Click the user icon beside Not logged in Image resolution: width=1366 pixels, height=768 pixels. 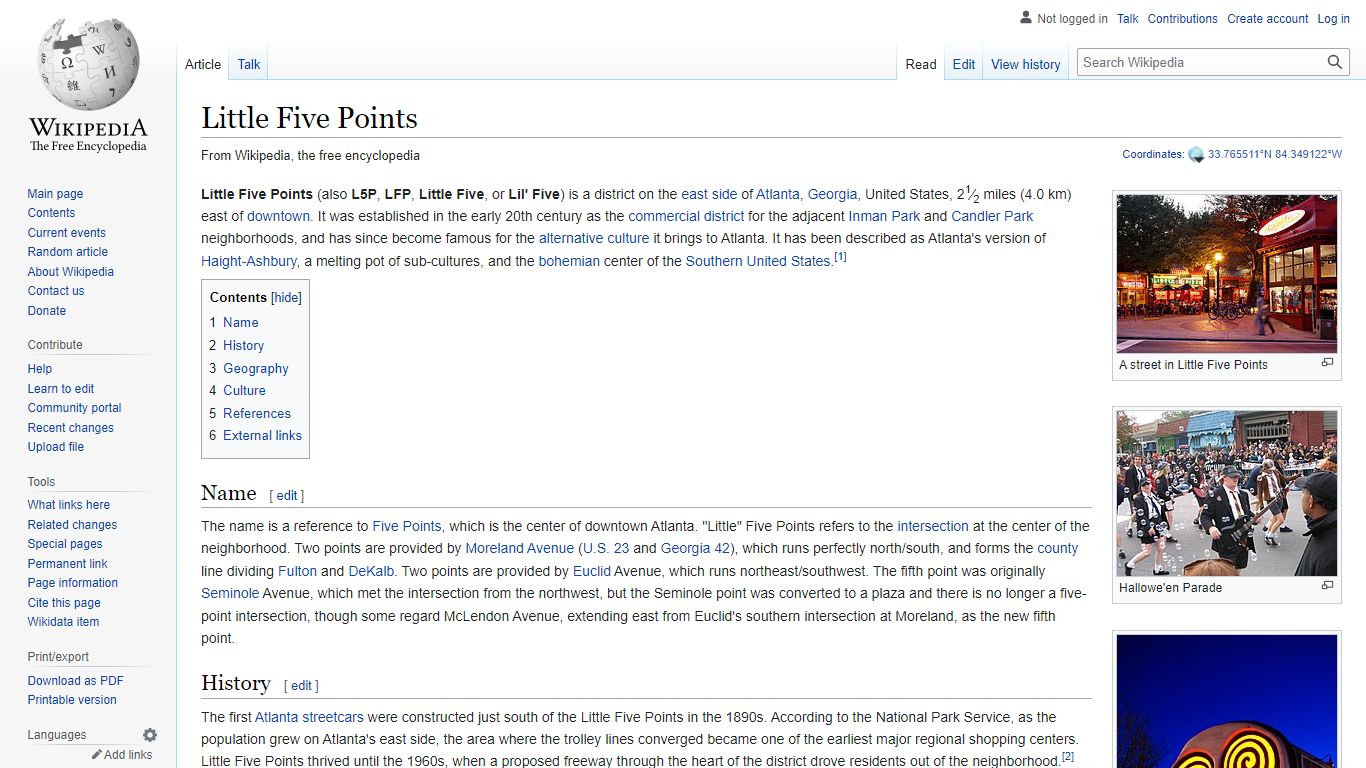tap(1026, 18)
